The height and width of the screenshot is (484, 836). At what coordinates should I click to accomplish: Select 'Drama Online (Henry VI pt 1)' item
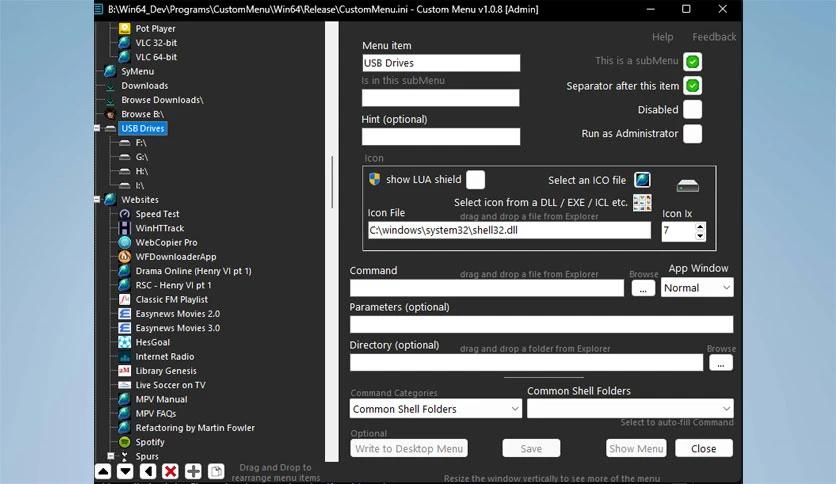click(193, 271)
